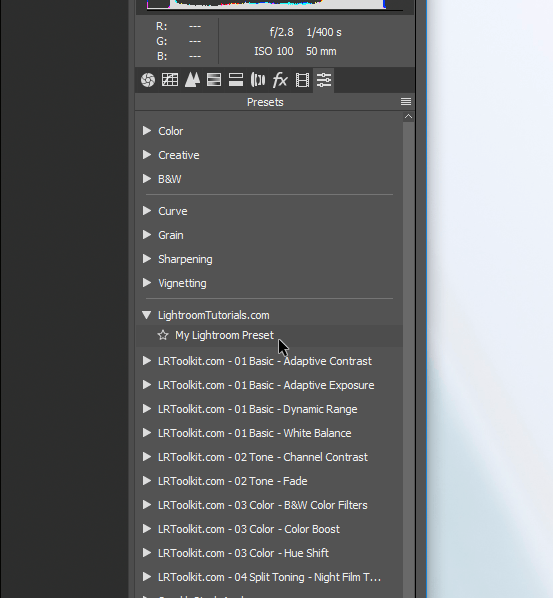Image resolution: width=553 pixels, height=598 pixels.
Task: Open the Calibration filmstrip panel icon
Action: pyautogui.click(x=302, y=80)
